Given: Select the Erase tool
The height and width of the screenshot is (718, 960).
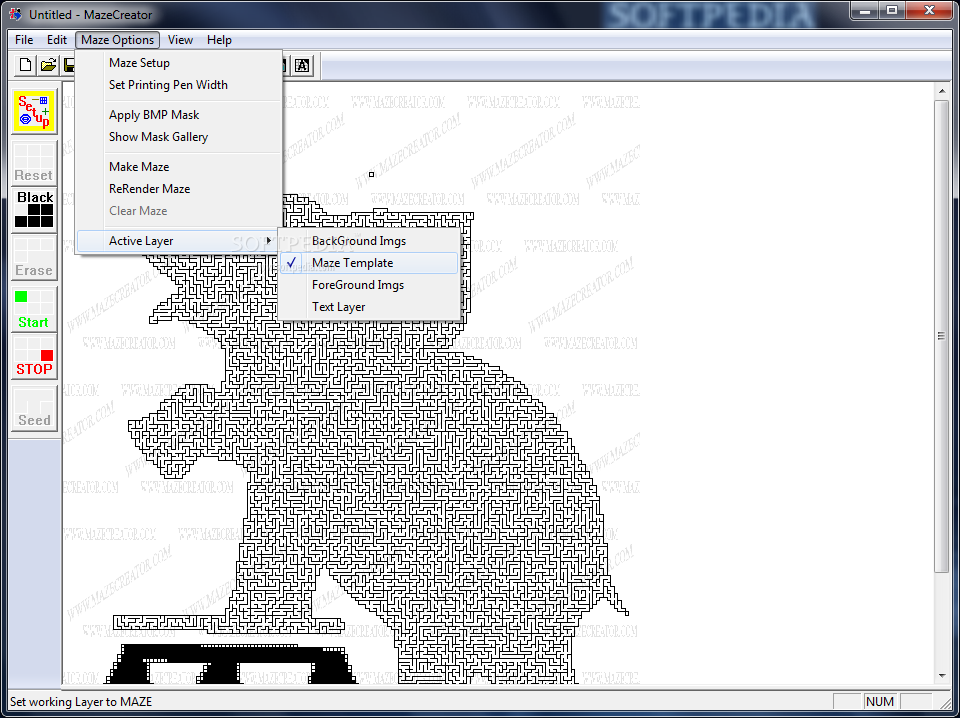Looking at the screenshot, I should click(34, 258).
